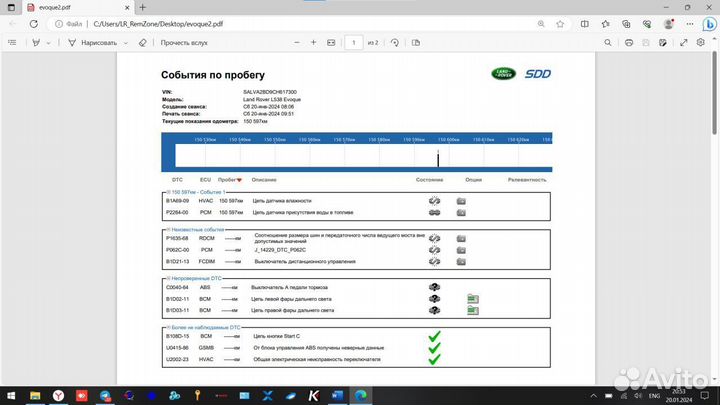Collapse the 150 597км Событие 1 group
Screen dimensions: 720x405
point(169,192)
